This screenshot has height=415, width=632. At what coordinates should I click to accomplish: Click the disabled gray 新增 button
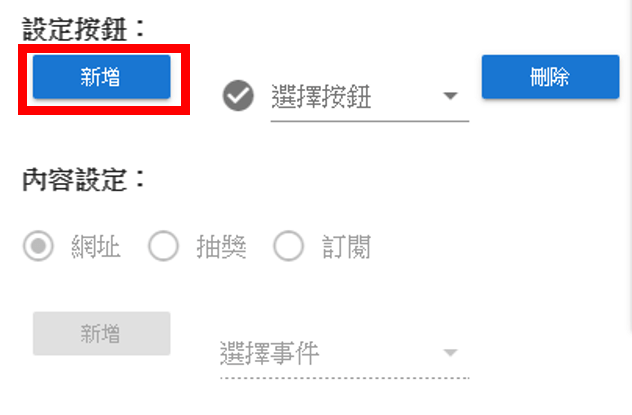[102, 334]
